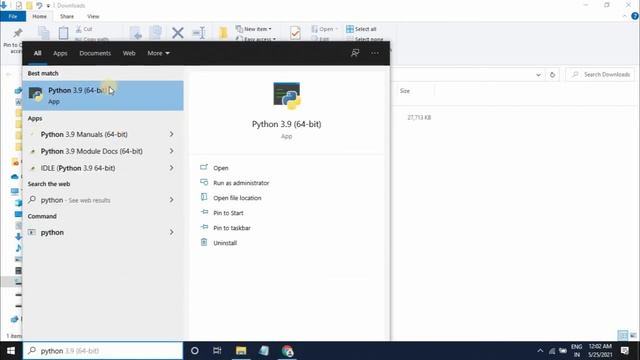This screenshot has height=360, width=640.
Task: Expand Python 3.9 Manuals chevron
Action: [x=171, y=134]
